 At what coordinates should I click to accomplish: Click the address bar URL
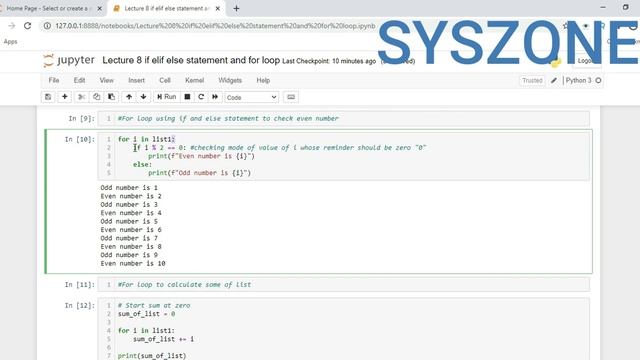215,26
